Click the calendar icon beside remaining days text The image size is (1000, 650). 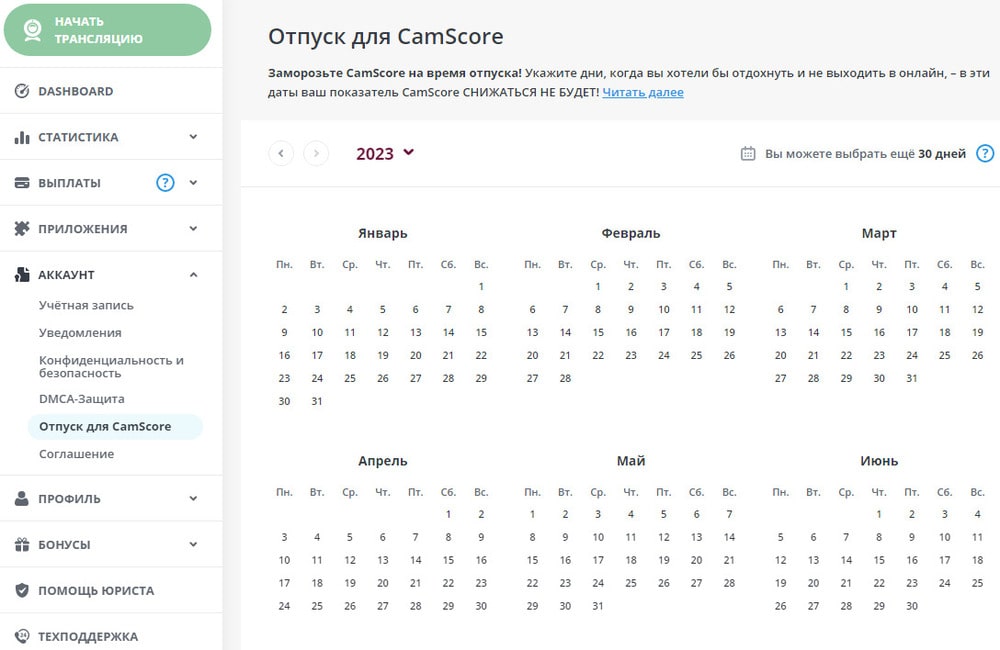tap(748, 154)
